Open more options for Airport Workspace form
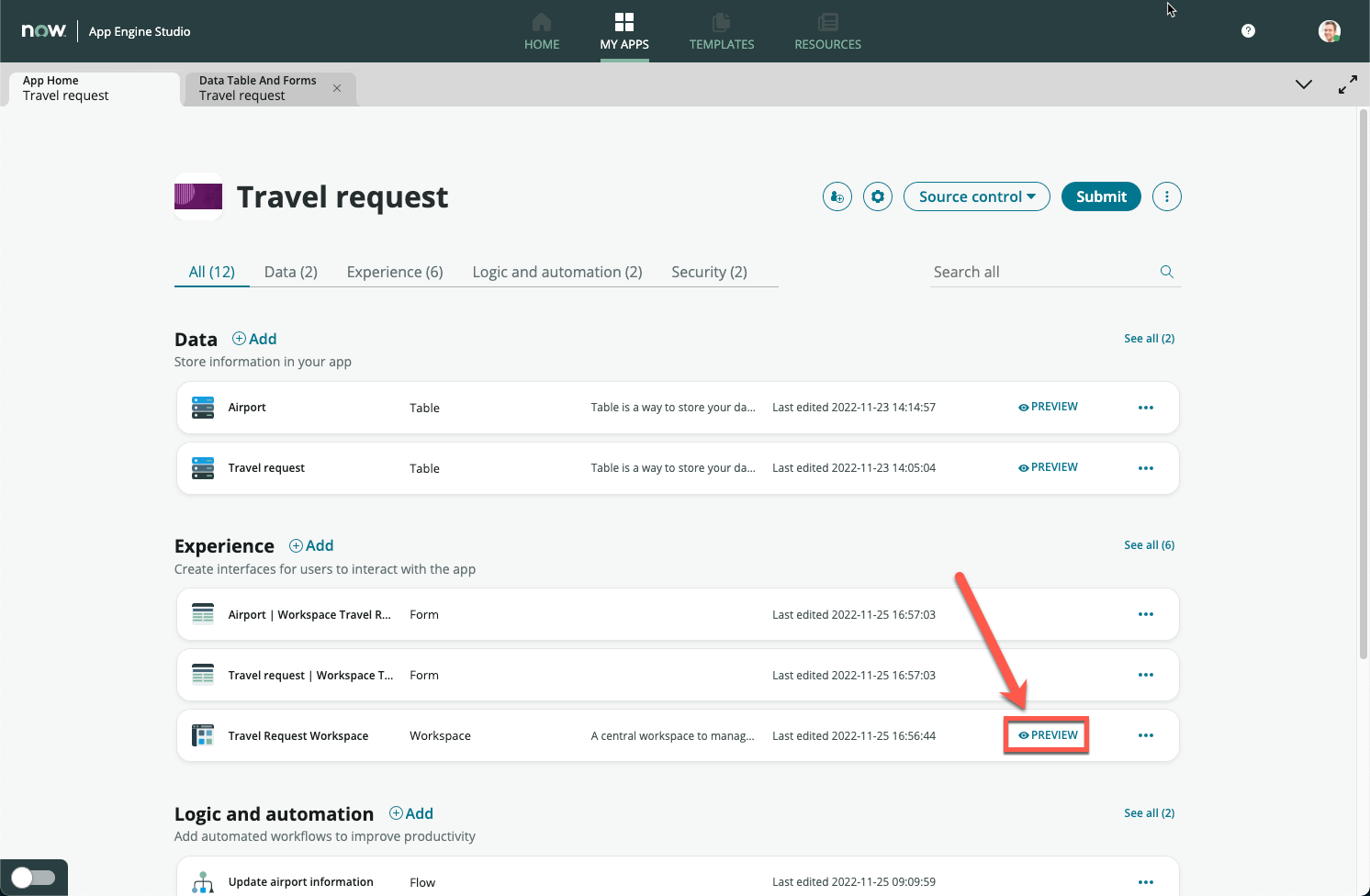Viewport: 1370px width, 896px height. pyautogui.click(x=1146, y=614)
